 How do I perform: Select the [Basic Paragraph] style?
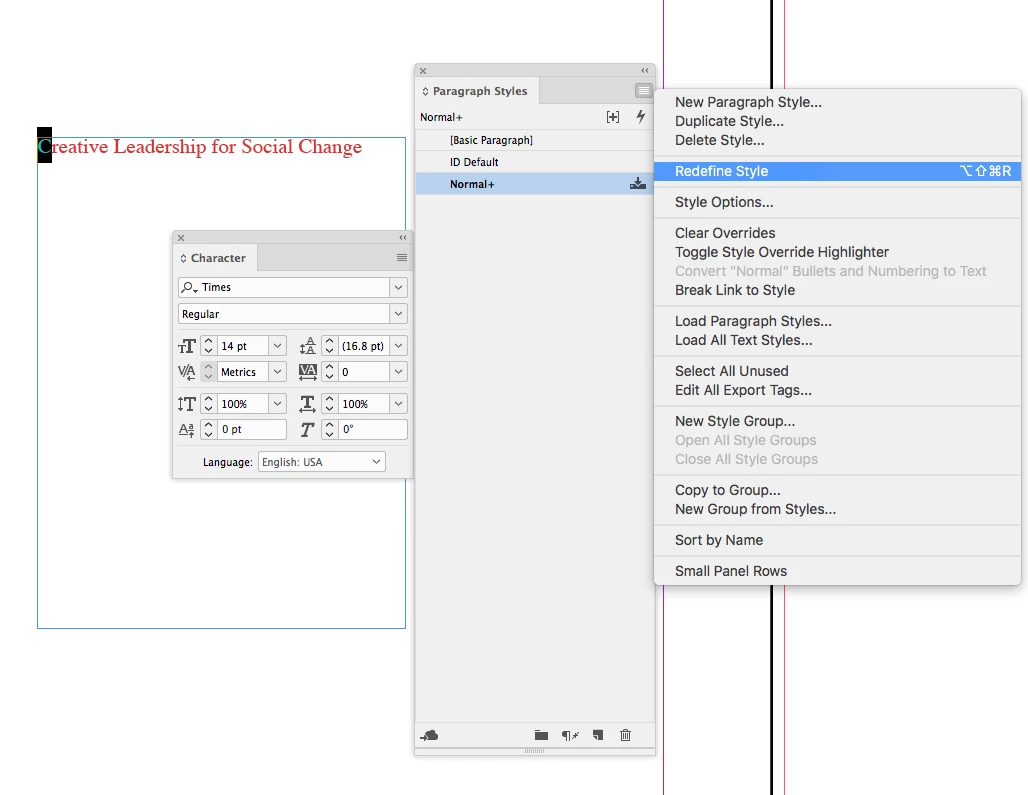coord(535,140)
